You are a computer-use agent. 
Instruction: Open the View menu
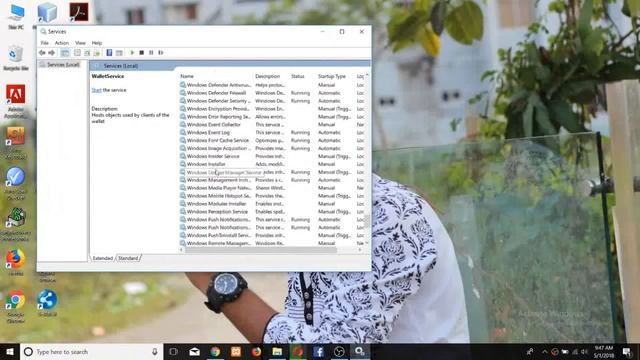click(x=80, y=43)
